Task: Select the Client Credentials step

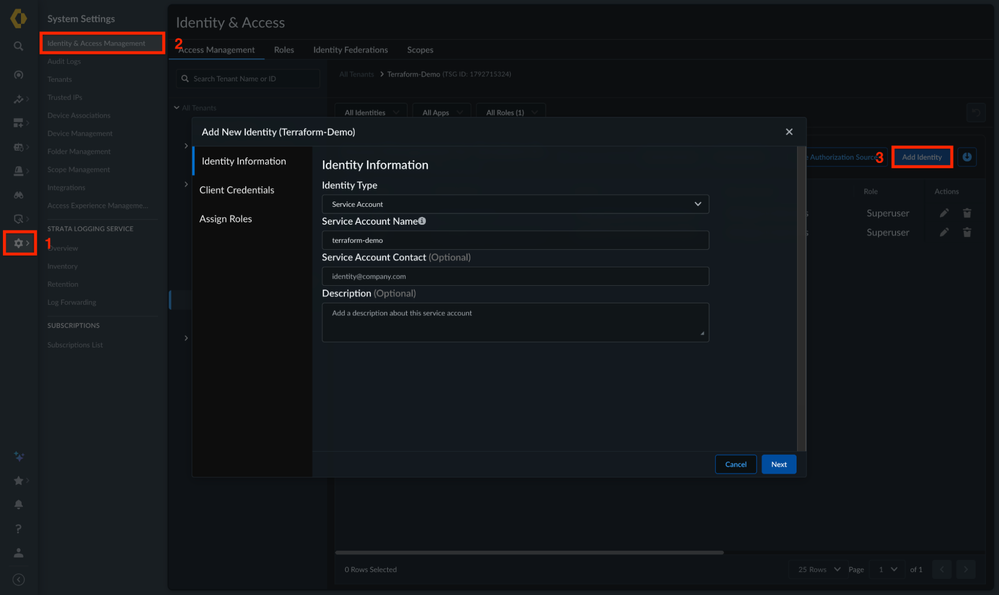Action: coord(236,190)
